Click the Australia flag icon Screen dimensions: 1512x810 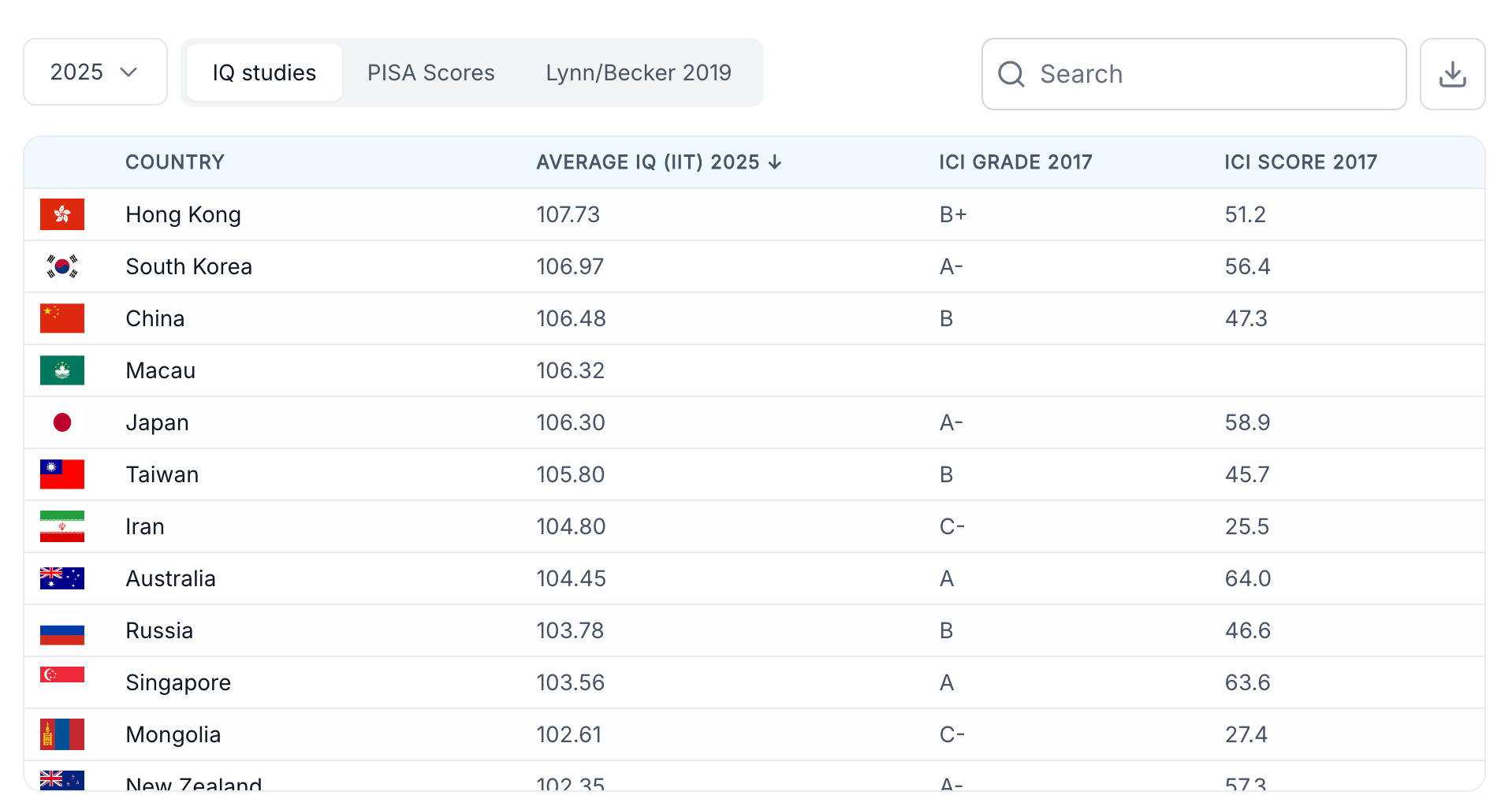62,578
